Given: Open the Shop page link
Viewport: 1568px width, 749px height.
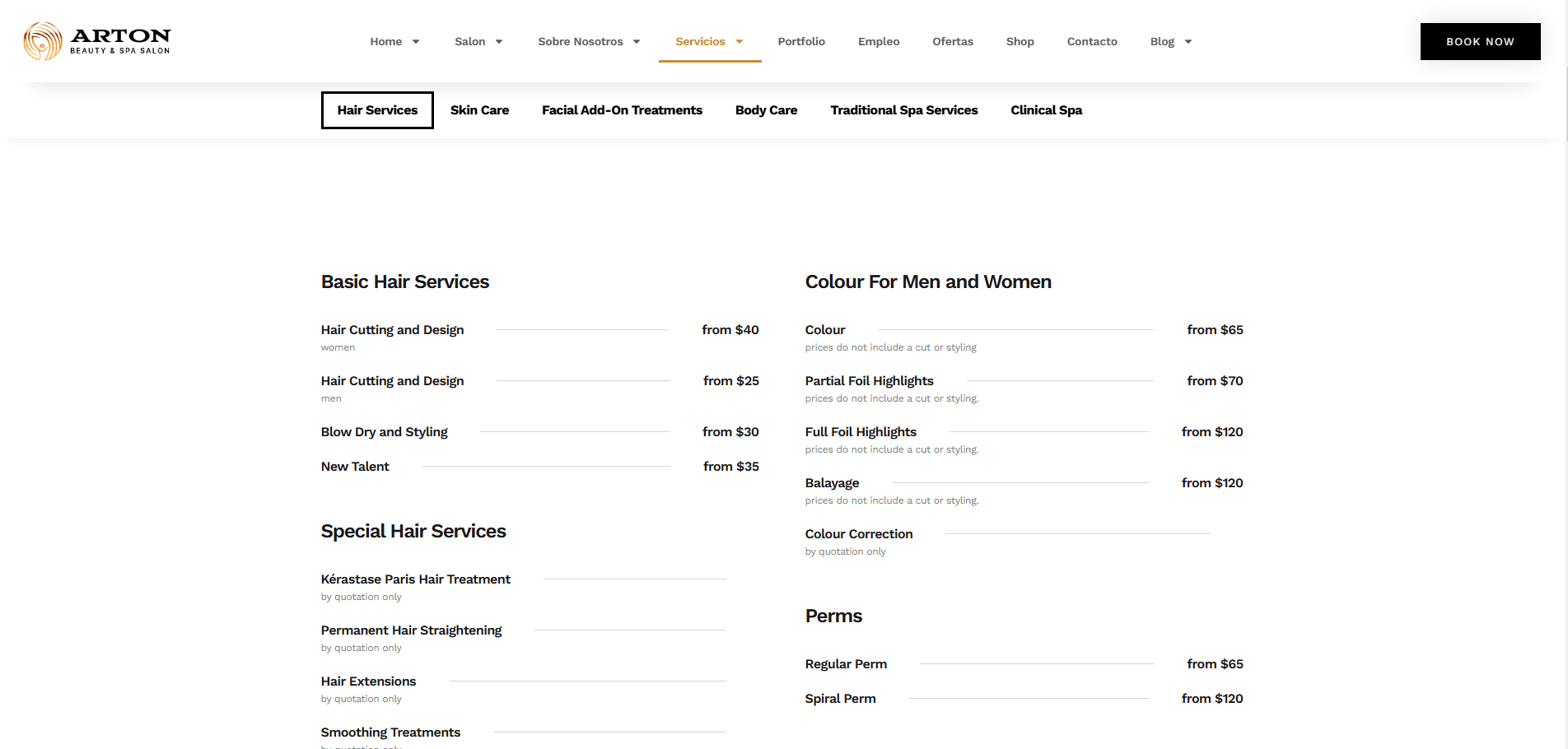Looking at the screenshot, I should pyautogui.click(x=1020, y=42).
